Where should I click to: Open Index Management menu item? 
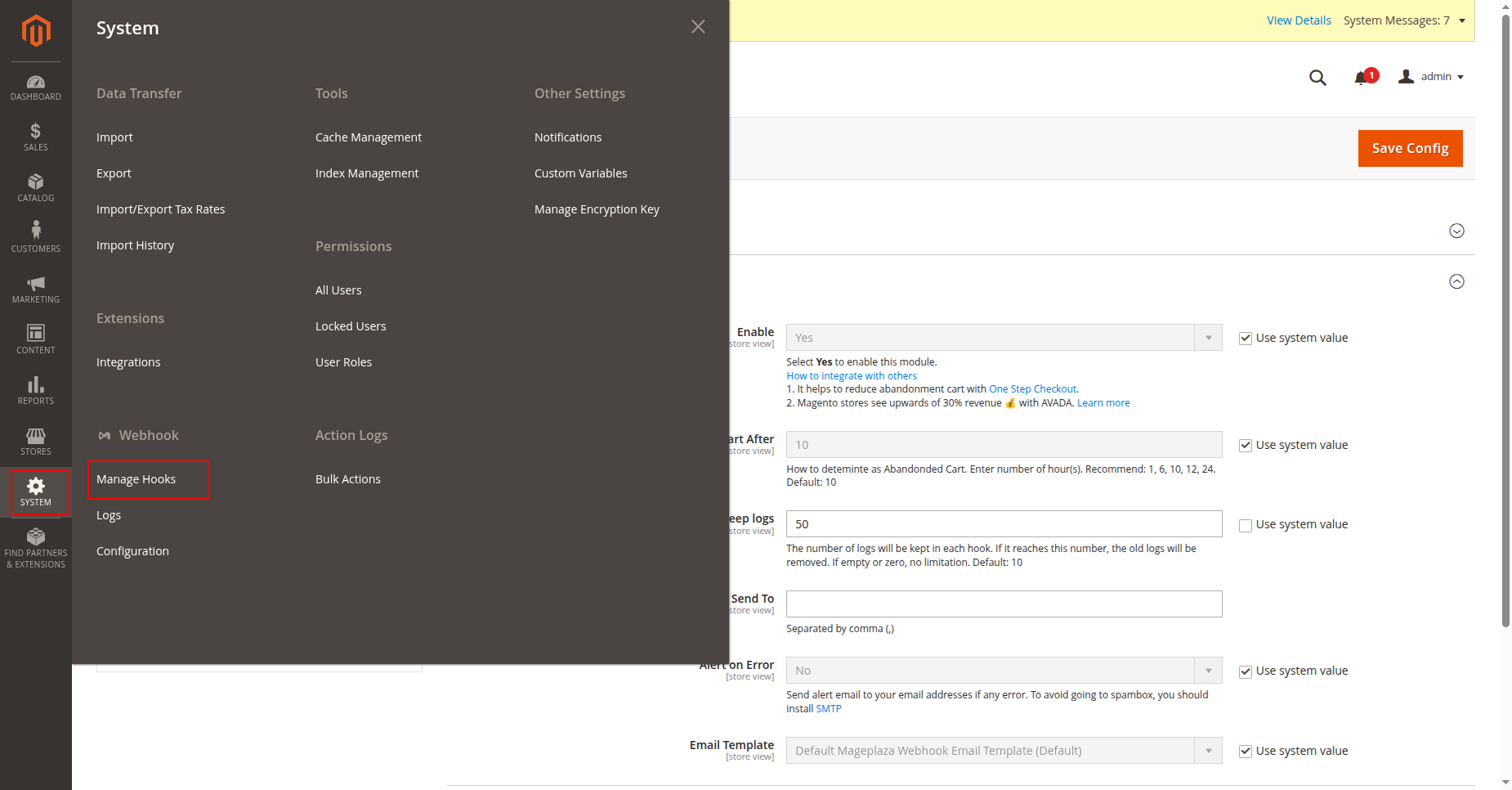tap(367, 173)
